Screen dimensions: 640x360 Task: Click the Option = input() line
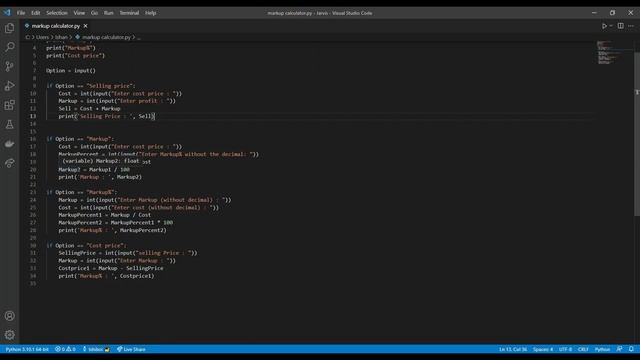[x=71, y=71]
